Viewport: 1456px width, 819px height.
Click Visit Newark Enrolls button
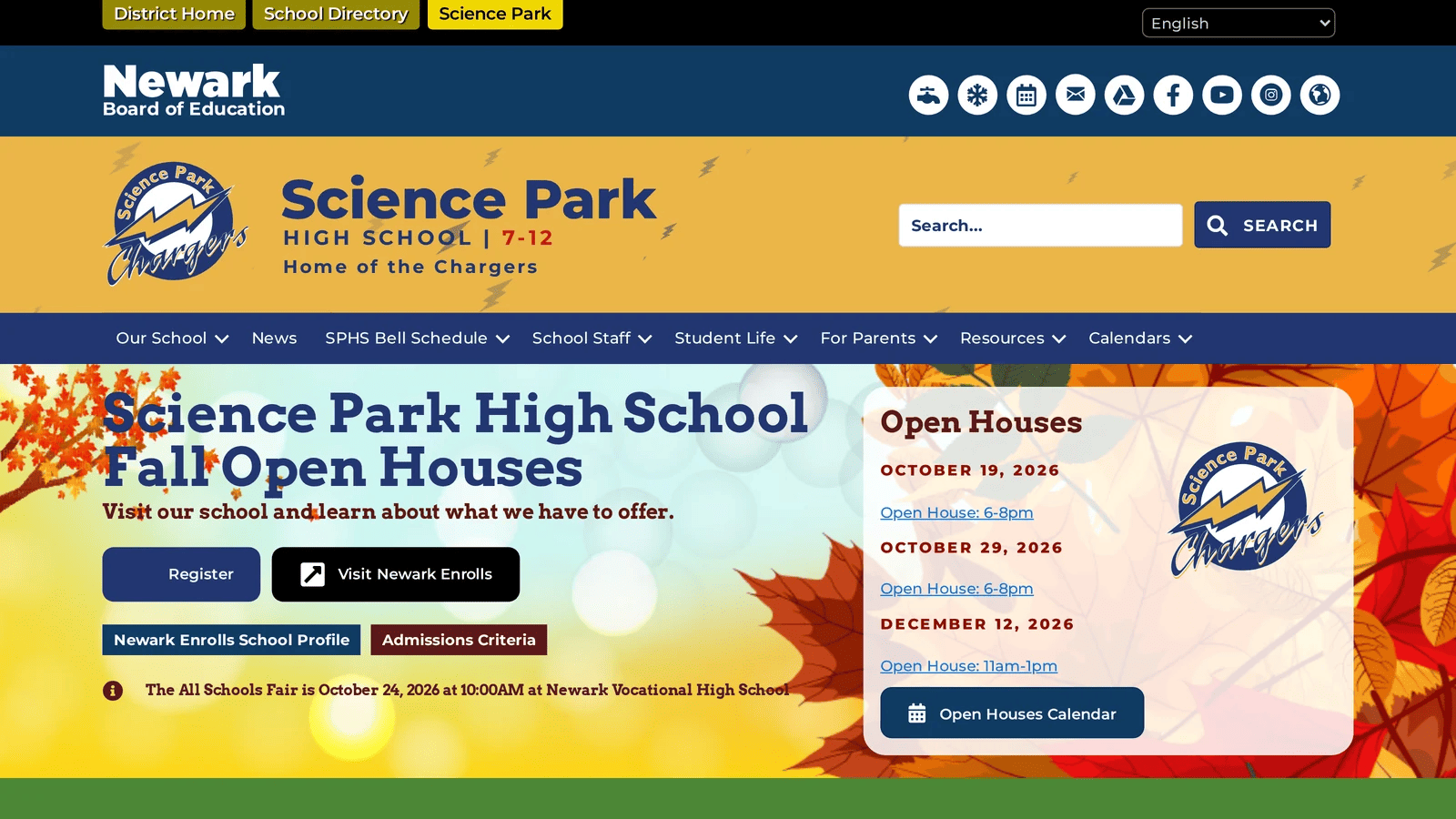396,574
